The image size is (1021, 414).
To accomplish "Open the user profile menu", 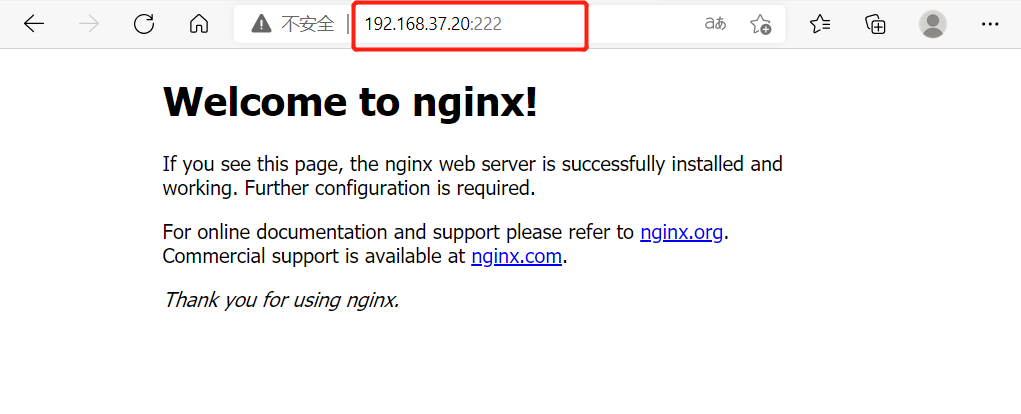I will (932, 25).
